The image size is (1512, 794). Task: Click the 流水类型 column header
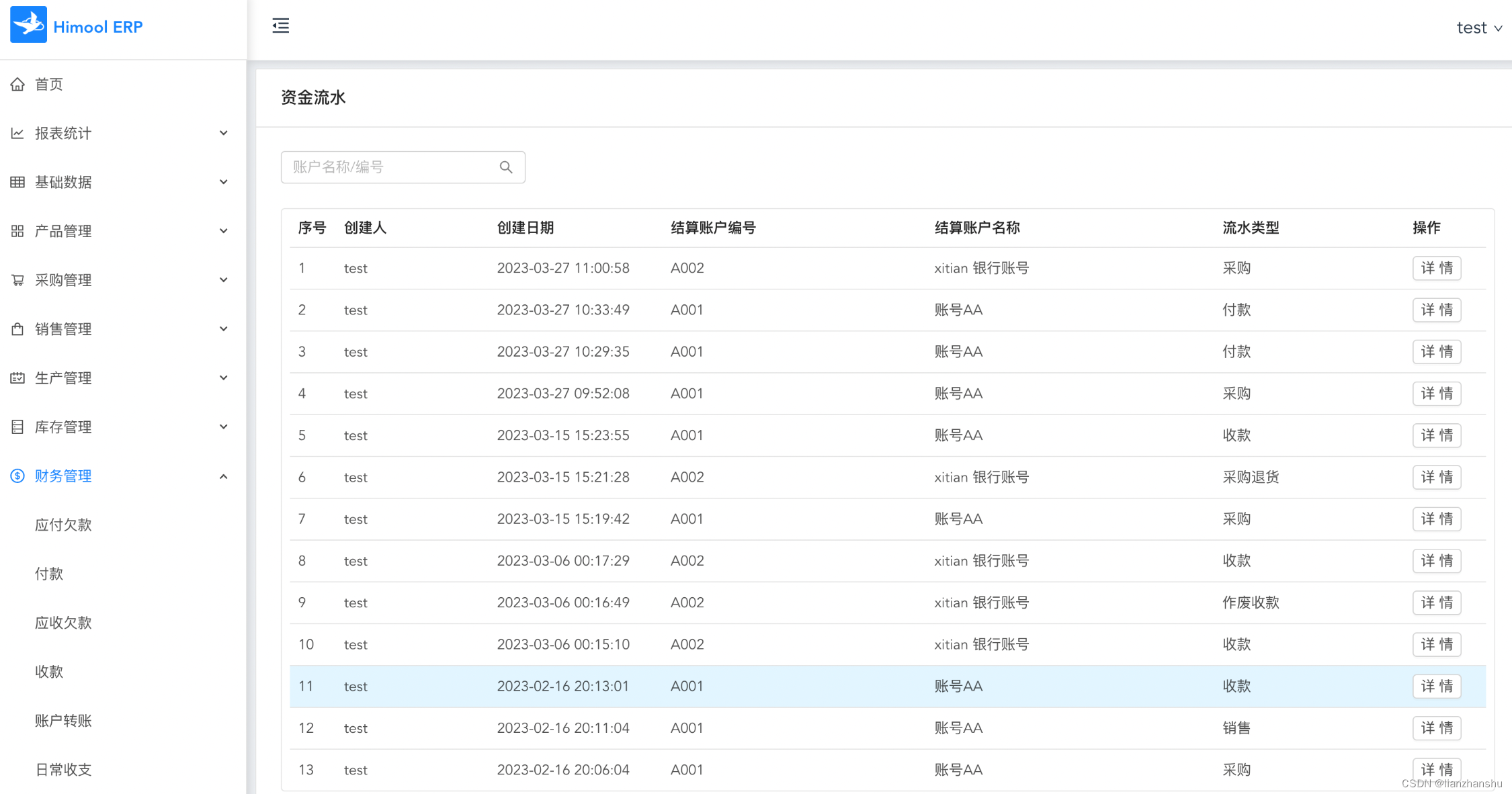[x=1251, y=228]
